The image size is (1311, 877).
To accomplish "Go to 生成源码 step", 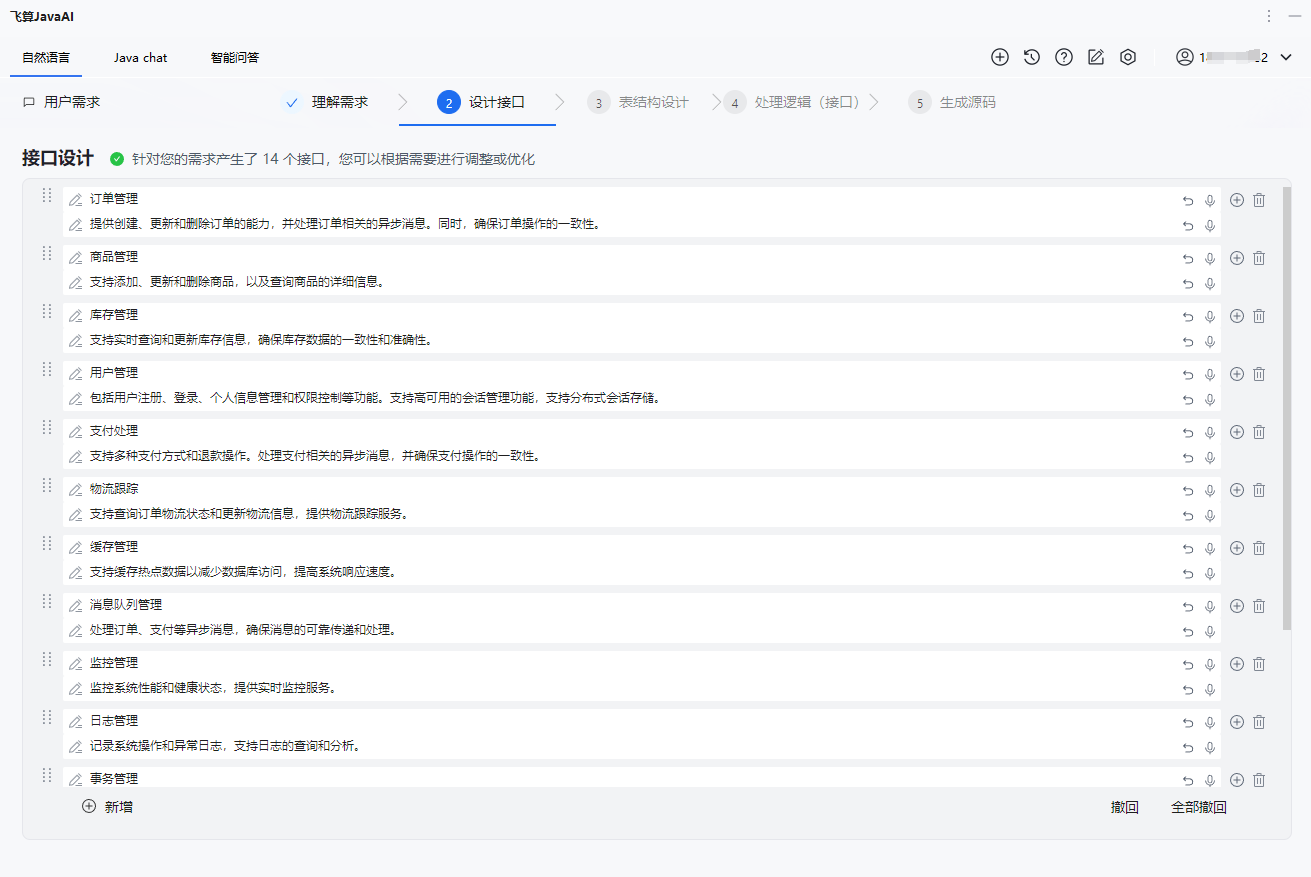I will click(952, 102).
